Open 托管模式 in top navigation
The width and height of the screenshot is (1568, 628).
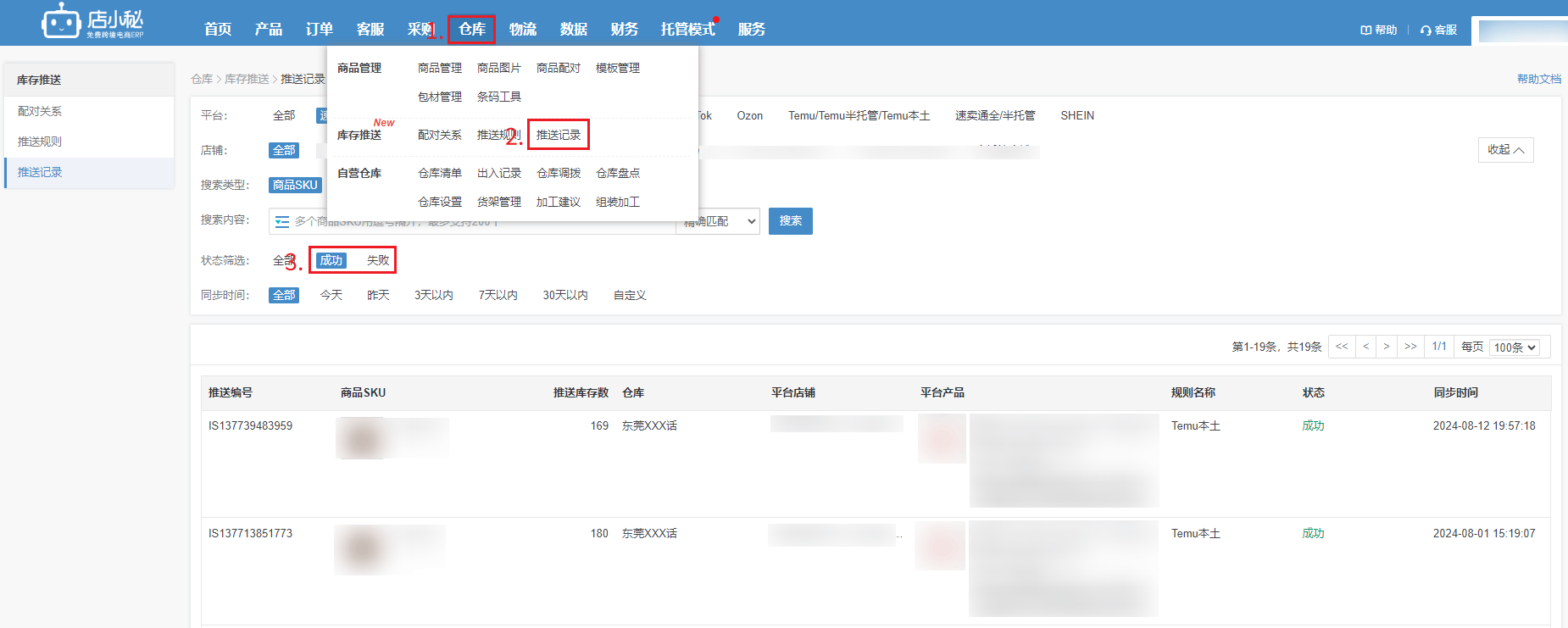click(x=688, y=30)
